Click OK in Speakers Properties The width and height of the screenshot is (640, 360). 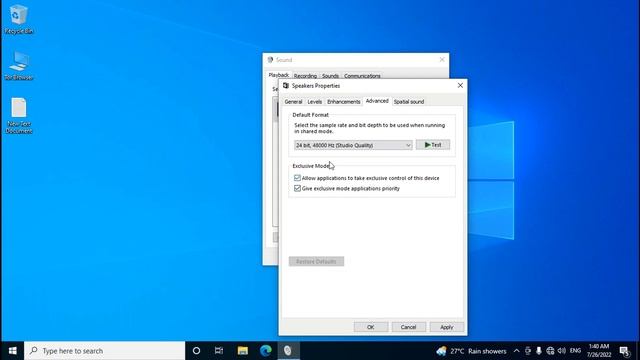tap(371, 327)
